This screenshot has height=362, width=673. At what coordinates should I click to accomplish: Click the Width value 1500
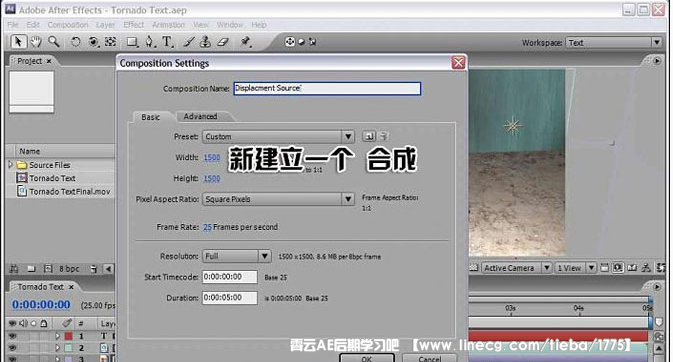[x=212, y=158]
